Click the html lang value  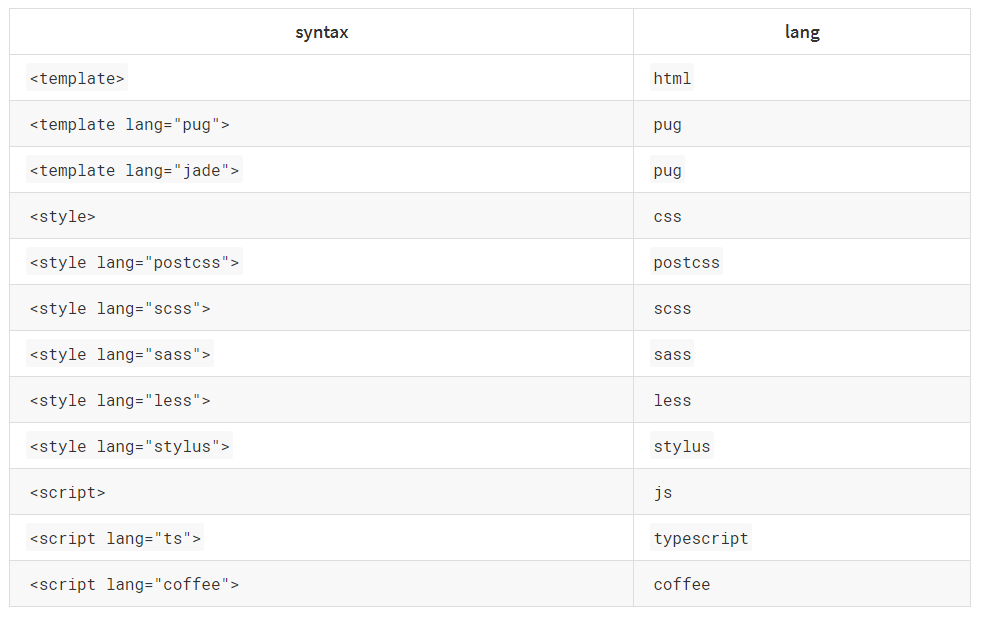[671, 77]
